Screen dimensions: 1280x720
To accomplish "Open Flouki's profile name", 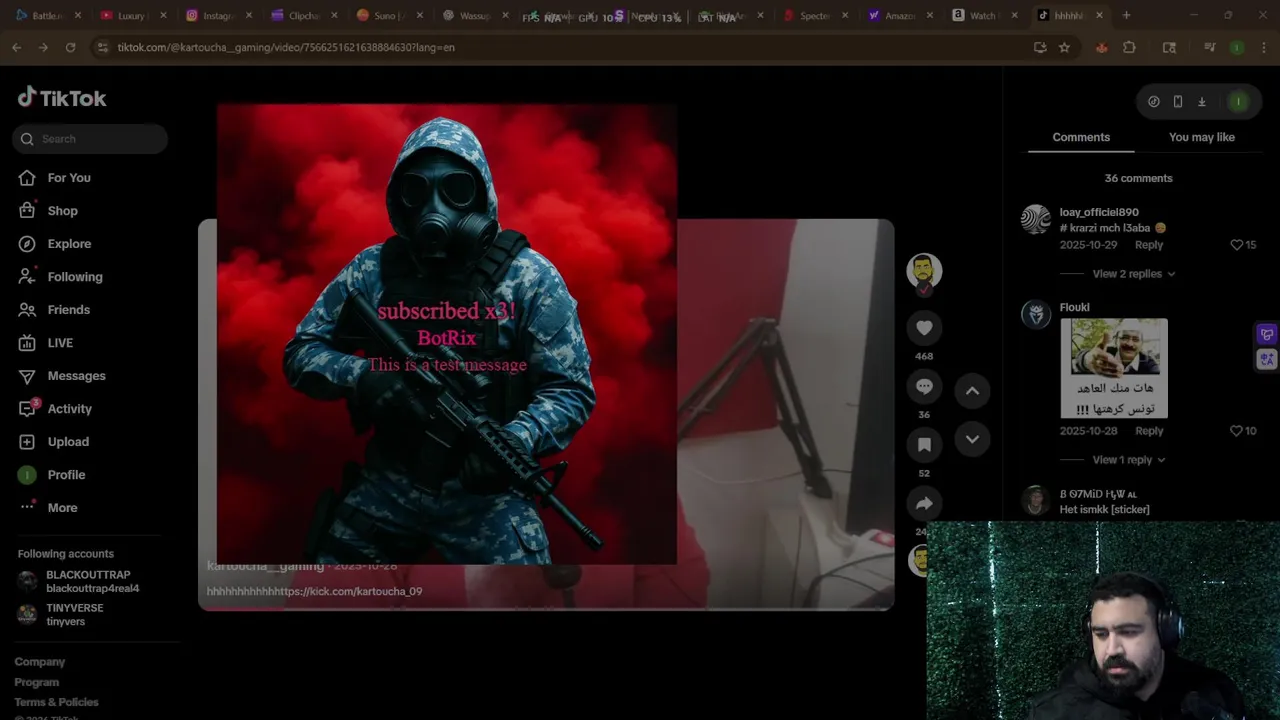I will (1075, 307).
